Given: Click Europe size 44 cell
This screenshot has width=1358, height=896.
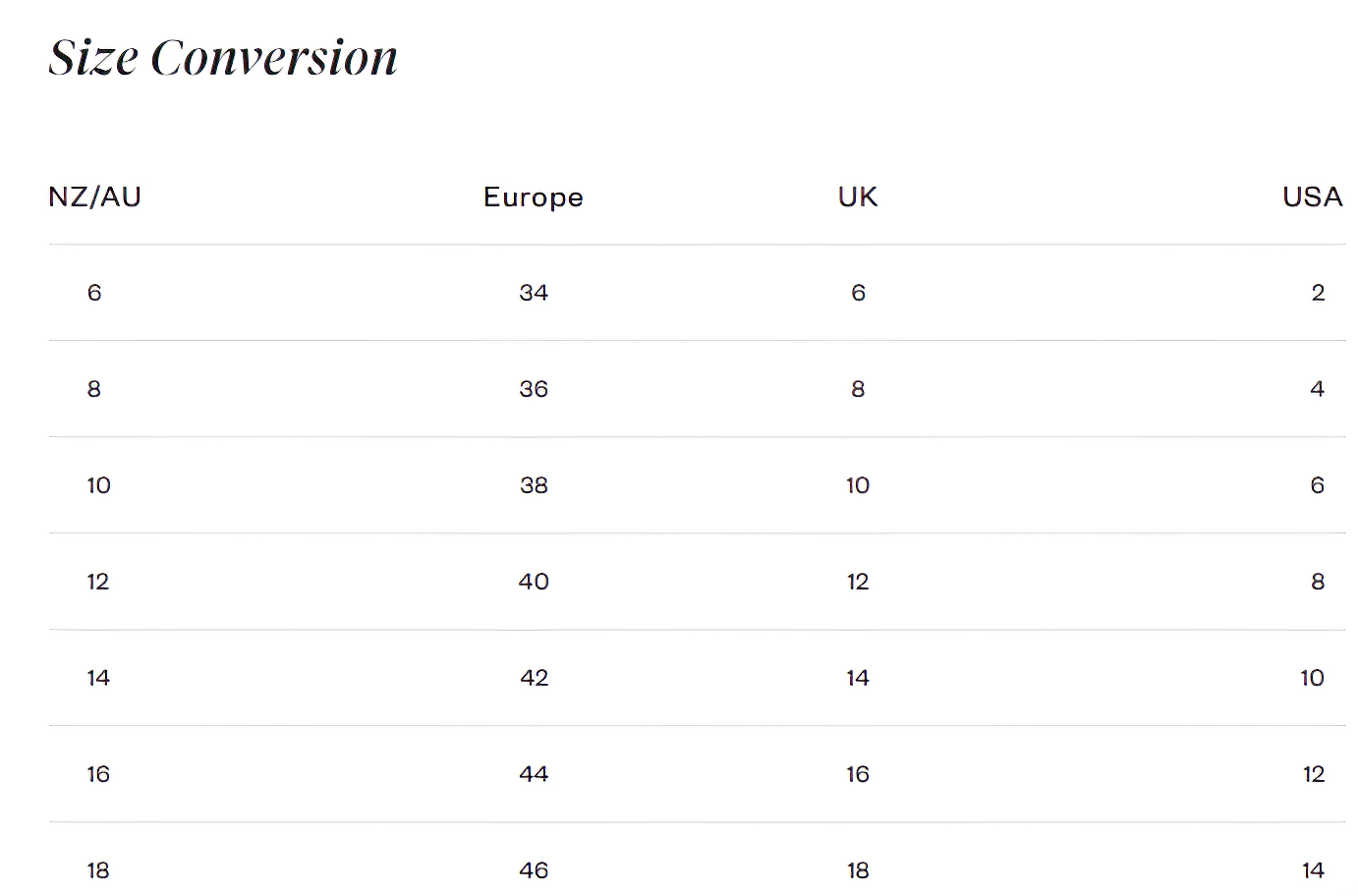Looking at the screenshot, I should click(534, 774).
